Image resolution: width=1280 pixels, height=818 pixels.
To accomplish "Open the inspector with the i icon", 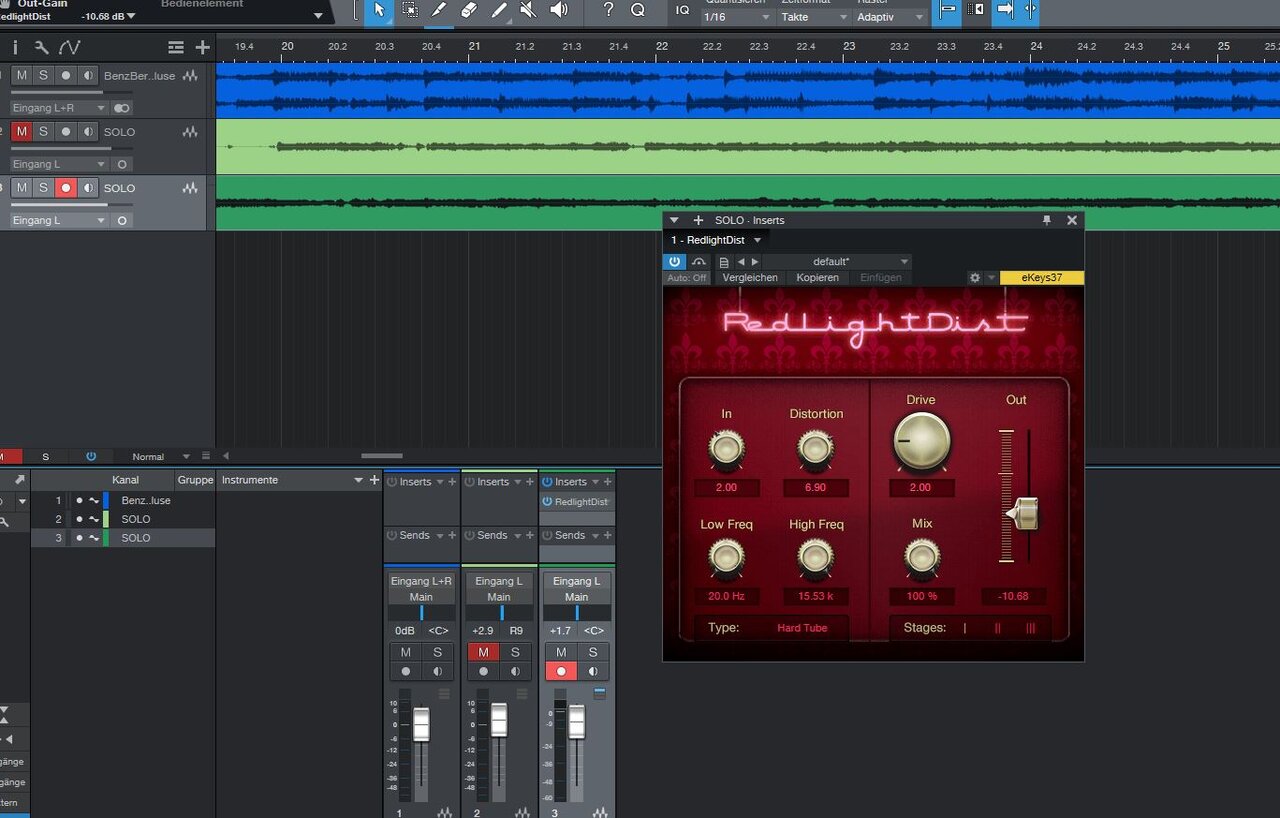I will pos(15,47).
